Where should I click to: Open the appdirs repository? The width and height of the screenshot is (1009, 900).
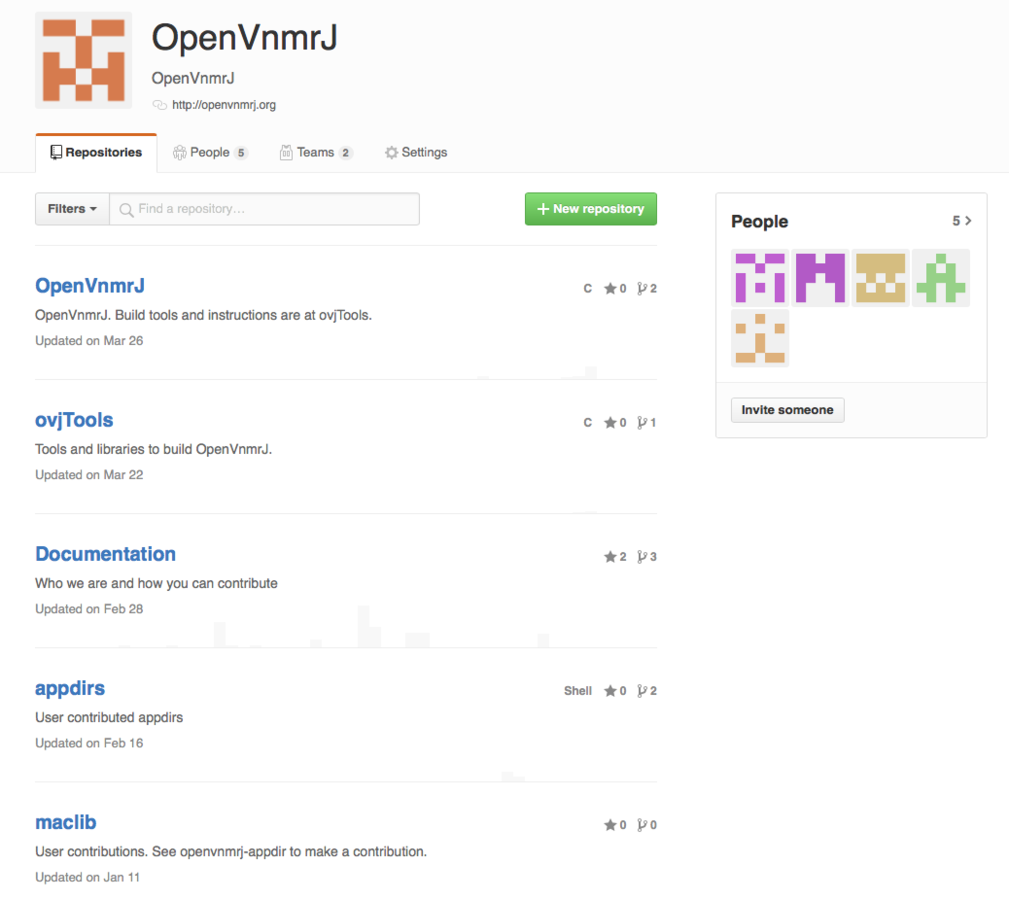point(70,688)
